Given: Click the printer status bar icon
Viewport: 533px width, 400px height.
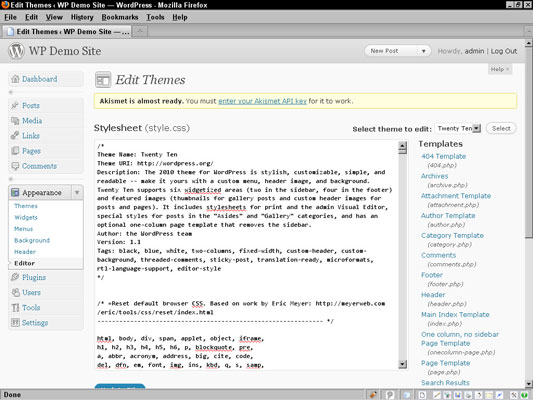Looking at the screenshot, I should 468,395.
